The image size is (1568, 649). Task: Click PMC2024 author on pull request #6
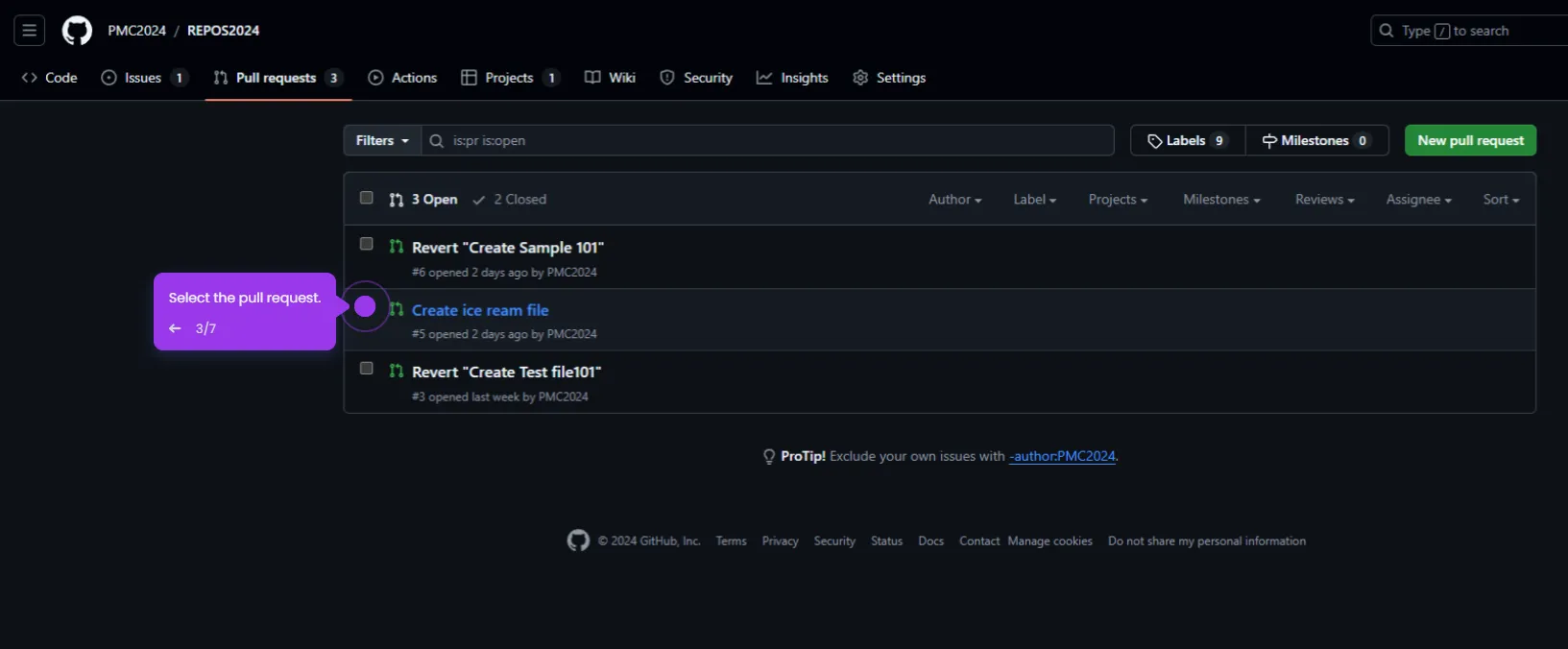[571, 273]
